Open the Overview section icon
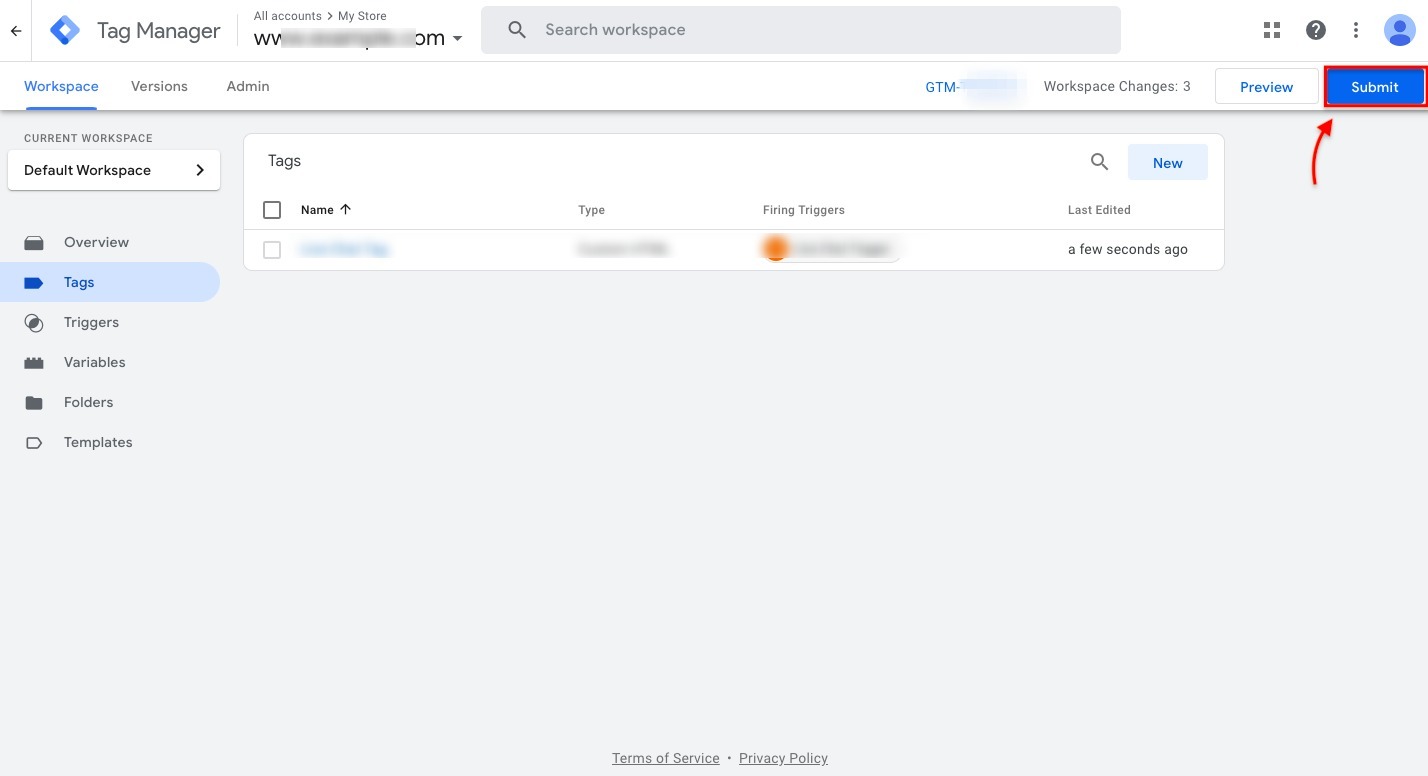The height and width of the screenshot is (776, 1428). tap(34, 242)
